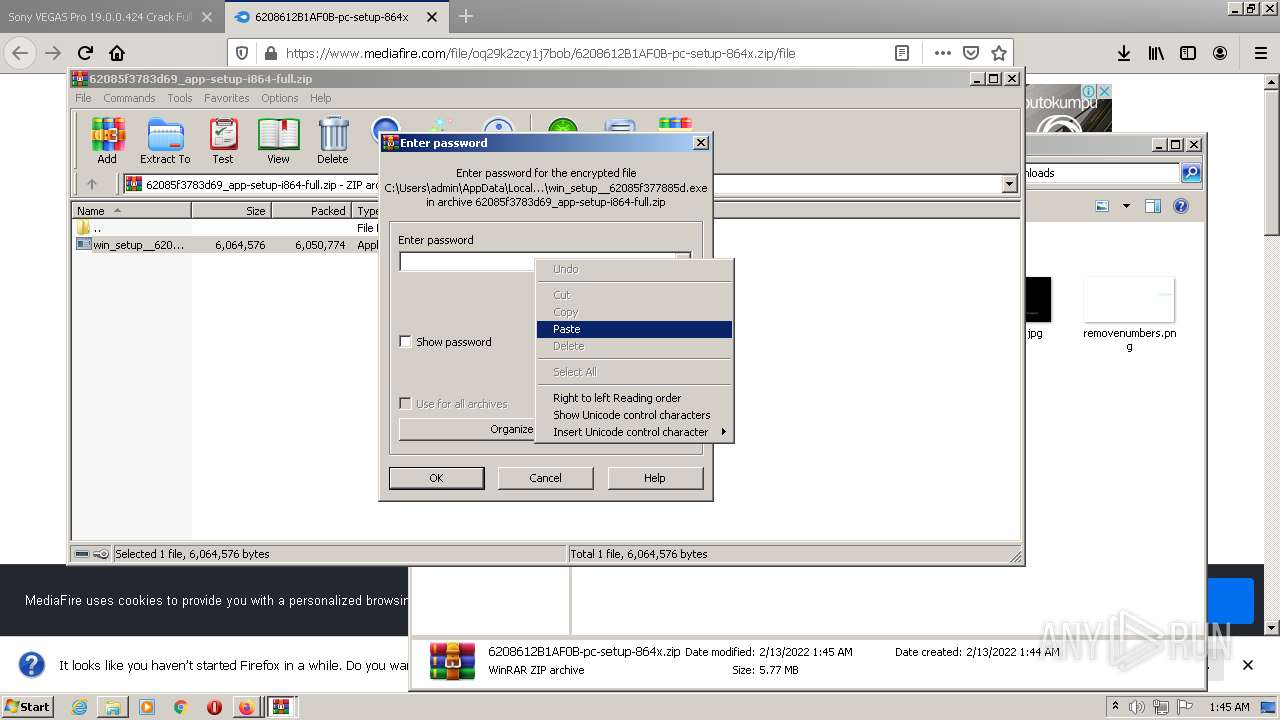Click the taskbar clock showing 1:45 AM
Screen dimensions: 1280x720
click(x=1229, y=707)
